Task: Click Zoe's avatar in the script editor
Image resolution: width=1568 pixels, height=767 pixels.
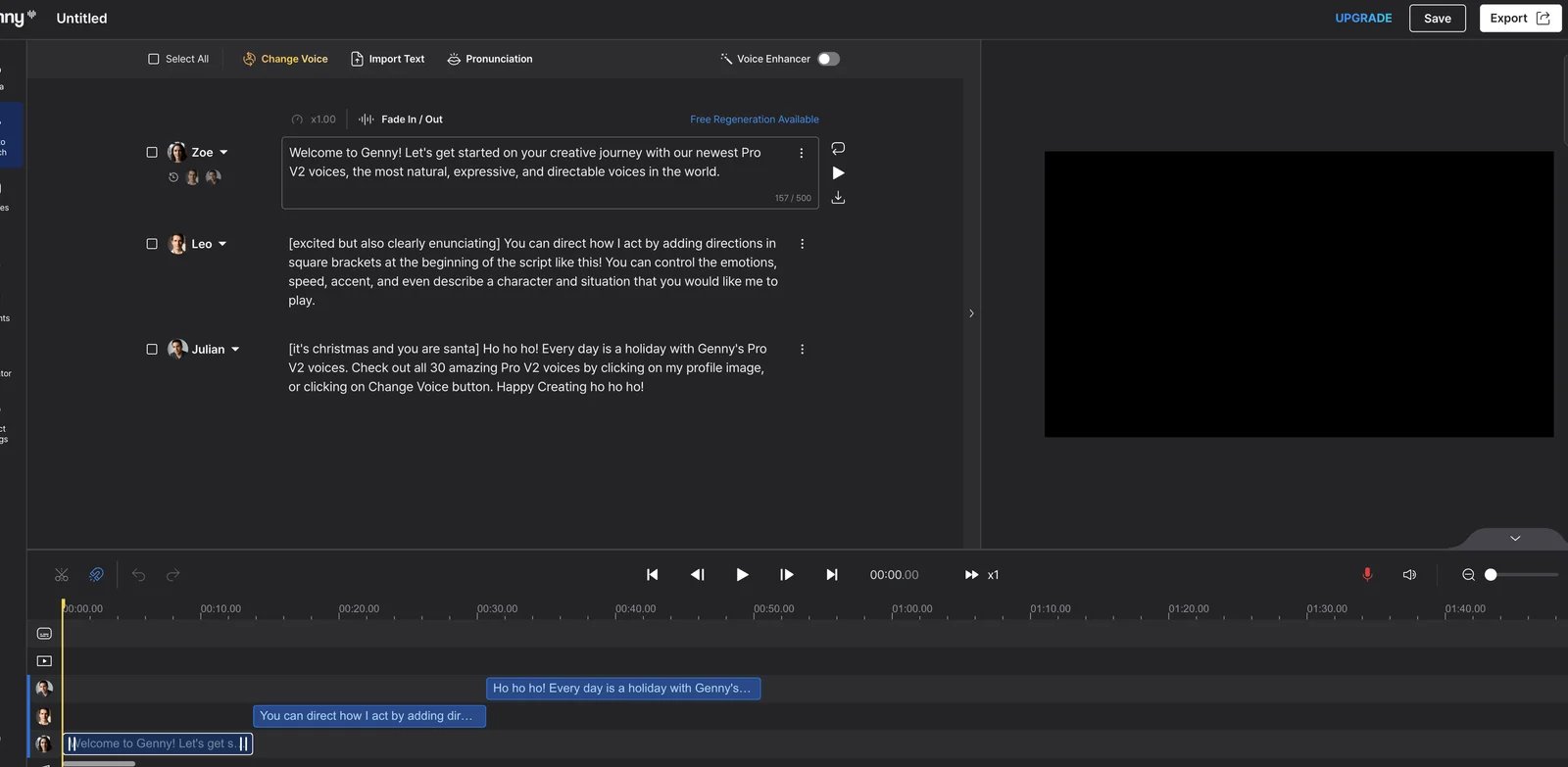Action: pyautogui.click(x=177, y=153)
